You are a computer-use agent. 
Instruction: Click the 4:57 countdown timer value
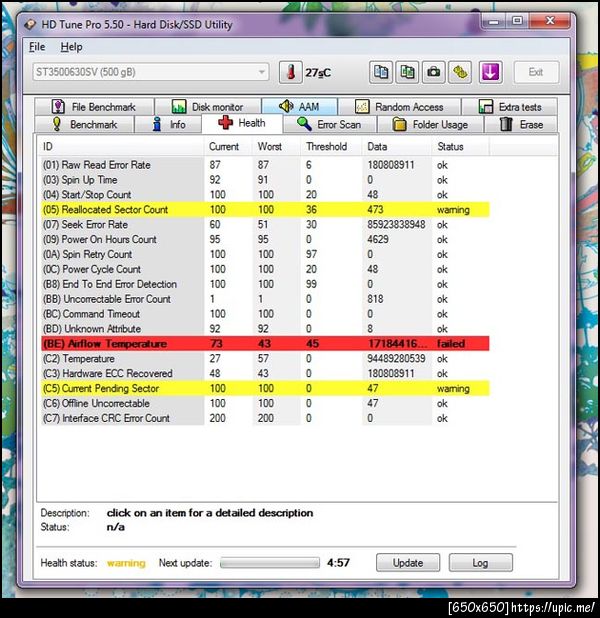tap(338, 562)
